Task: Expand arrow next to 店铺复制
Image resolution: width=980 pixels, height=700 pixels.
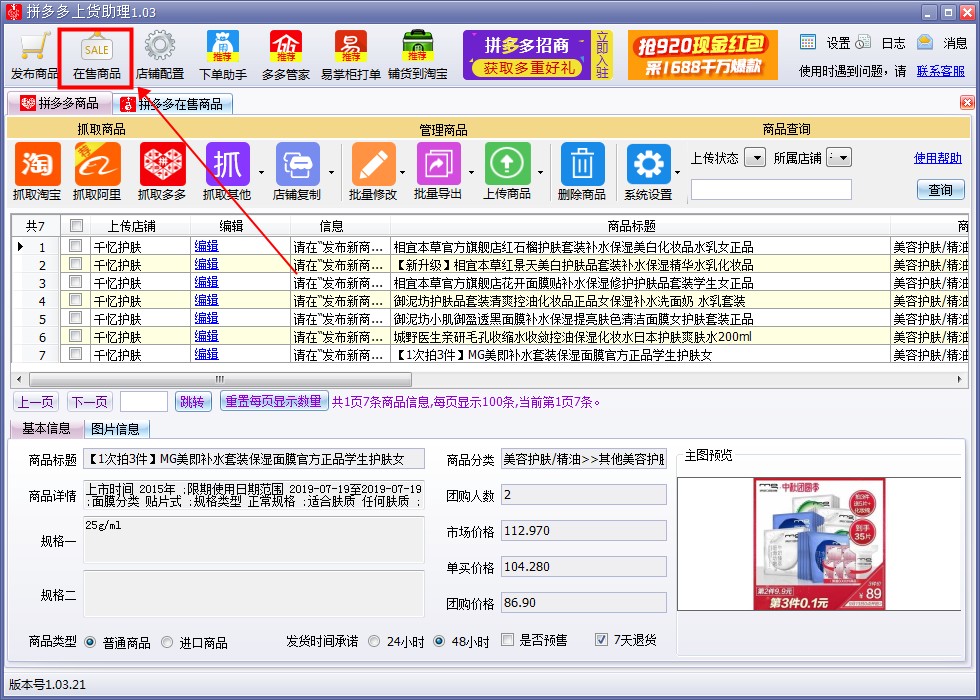Action: (331, 173)
